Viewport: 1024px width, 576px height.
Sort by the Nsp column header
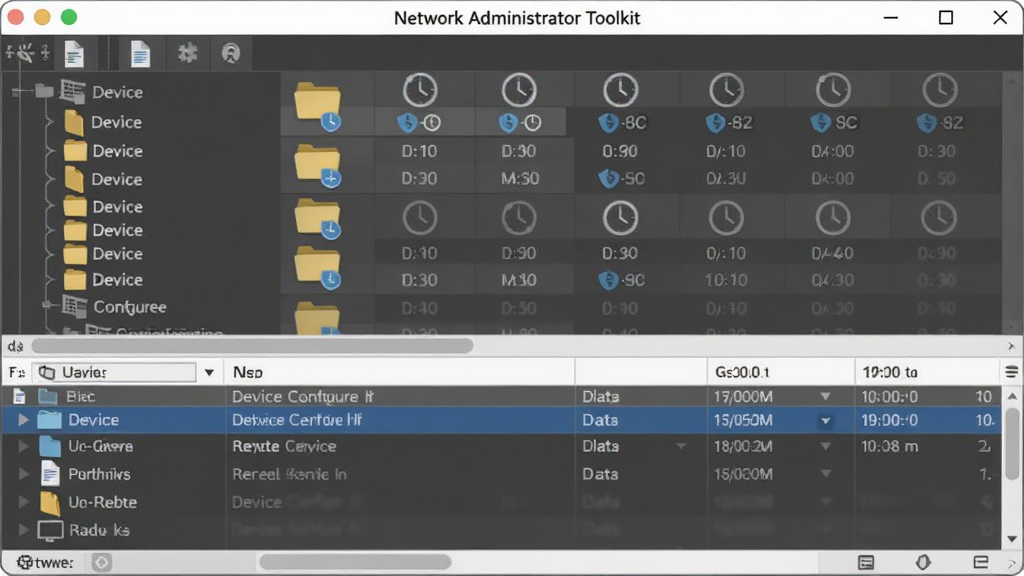tap(399, 372)
